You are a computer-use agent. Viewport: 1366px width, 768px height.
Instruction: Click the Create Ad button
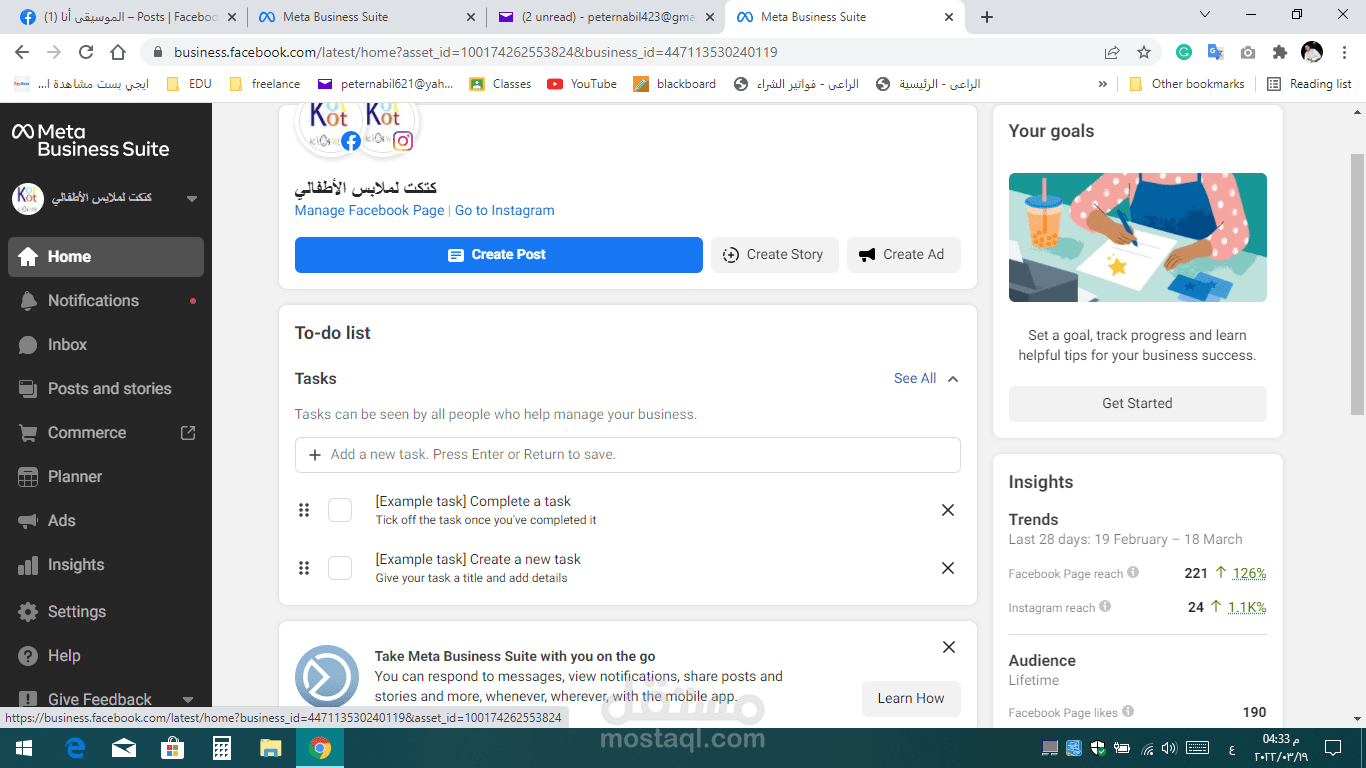coord(903,255)
